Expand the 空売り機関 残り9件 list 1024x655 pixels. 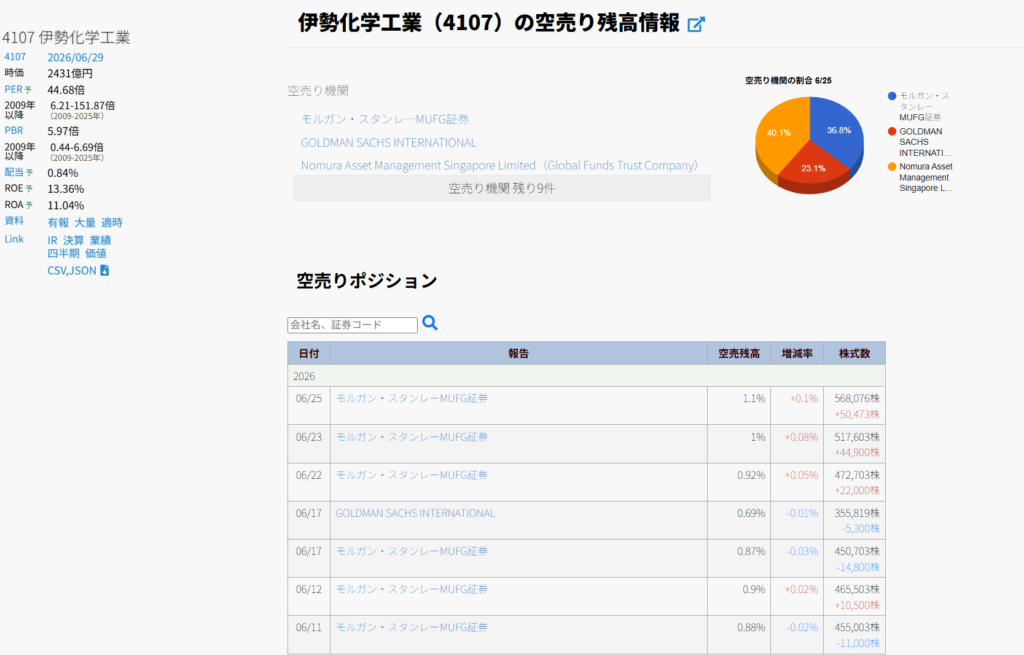point(502,188)
